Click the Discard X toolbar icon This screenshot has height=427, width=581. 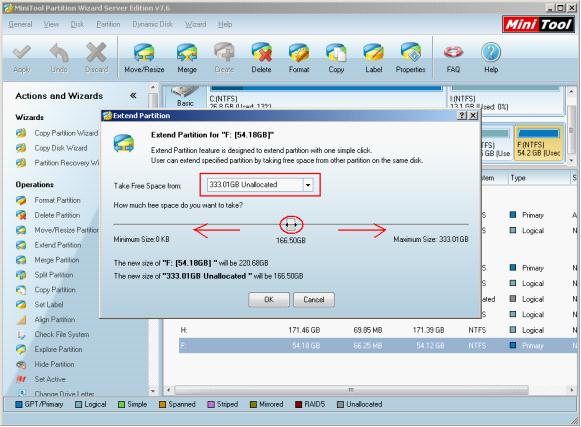point(96,58)
